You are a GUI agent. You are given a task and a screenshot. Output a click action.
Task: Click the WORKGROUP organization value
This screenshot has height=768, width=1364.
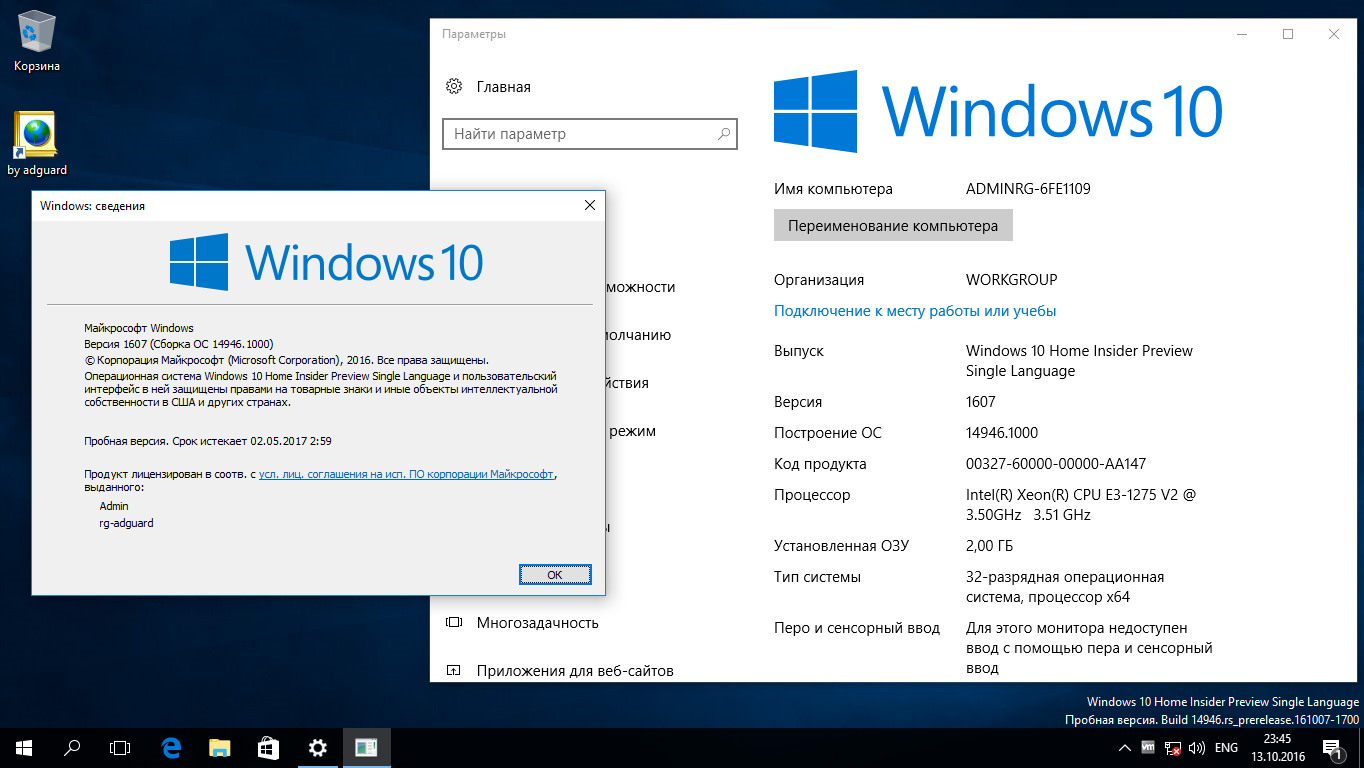point(1011,280)
